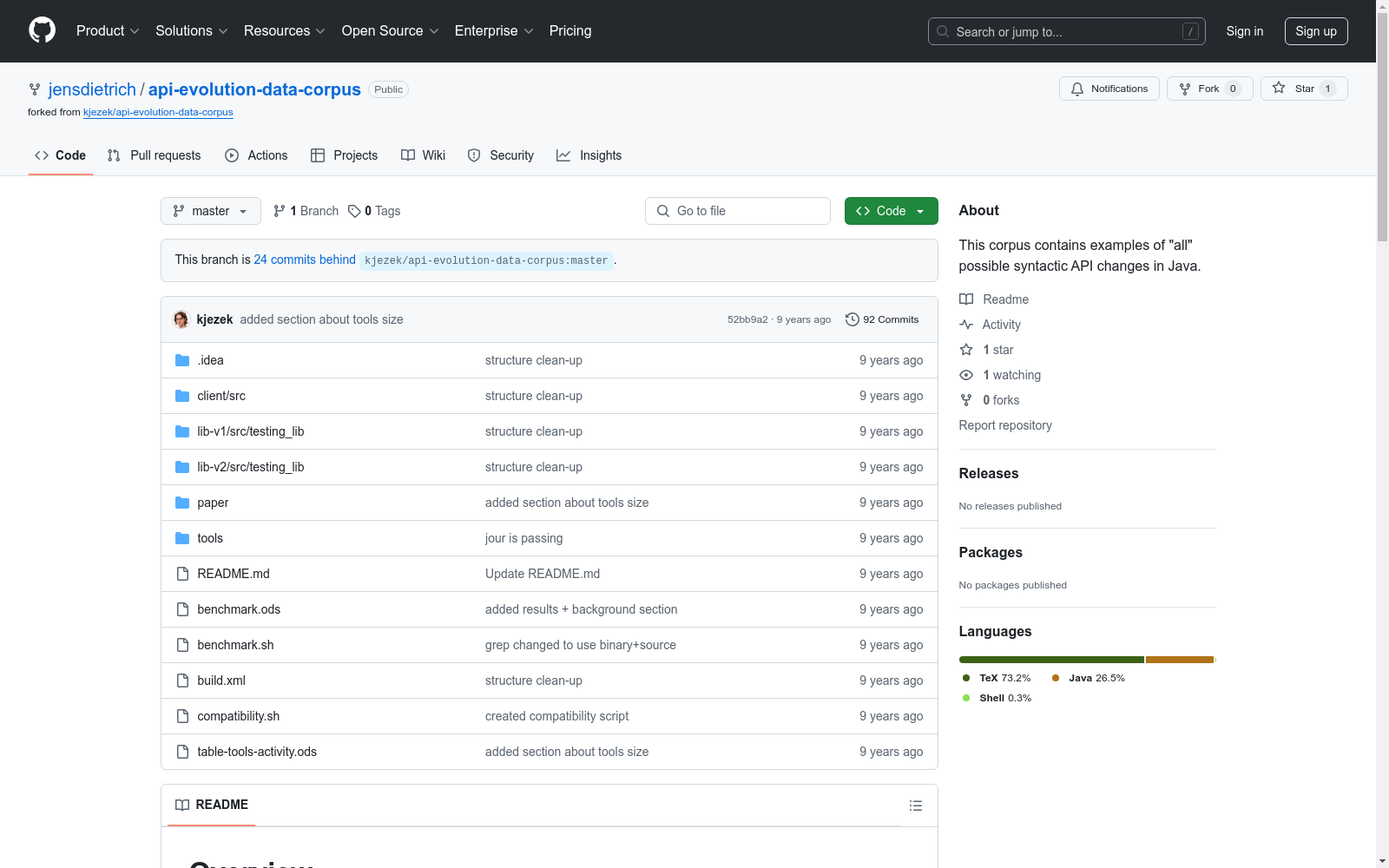Screen dimensions: 1389x868
Task: Open the kjezek/api-evolution-data-corpus fork source link
Action: point(158,112)
